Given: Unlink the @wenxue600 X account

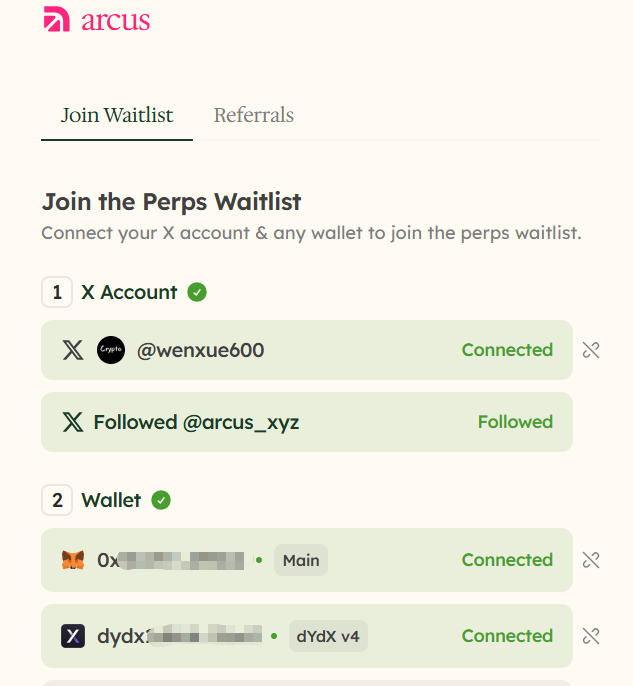Looking at the screenshot, I should pos(591,350).
